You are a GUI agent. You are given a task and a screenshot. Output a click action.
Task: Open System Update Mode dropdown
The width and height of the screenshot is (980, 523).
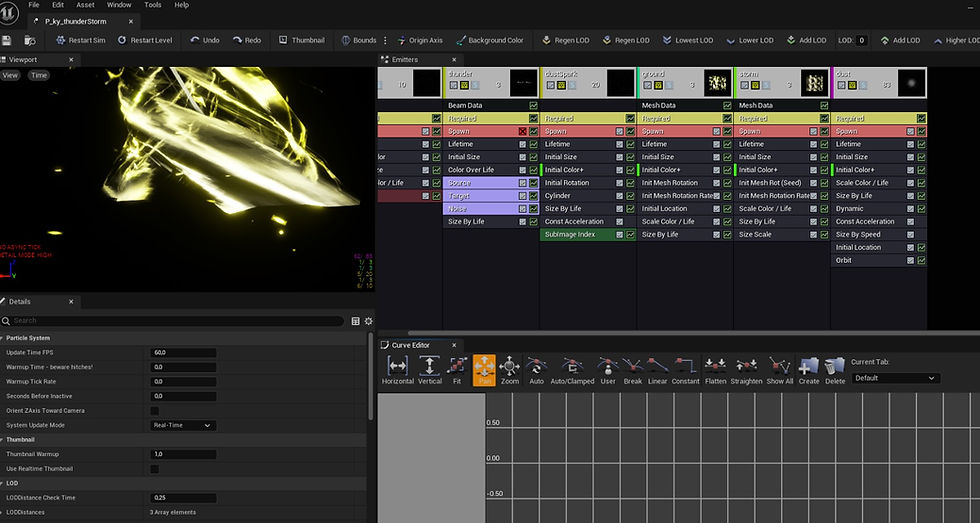tap(183, 425)
